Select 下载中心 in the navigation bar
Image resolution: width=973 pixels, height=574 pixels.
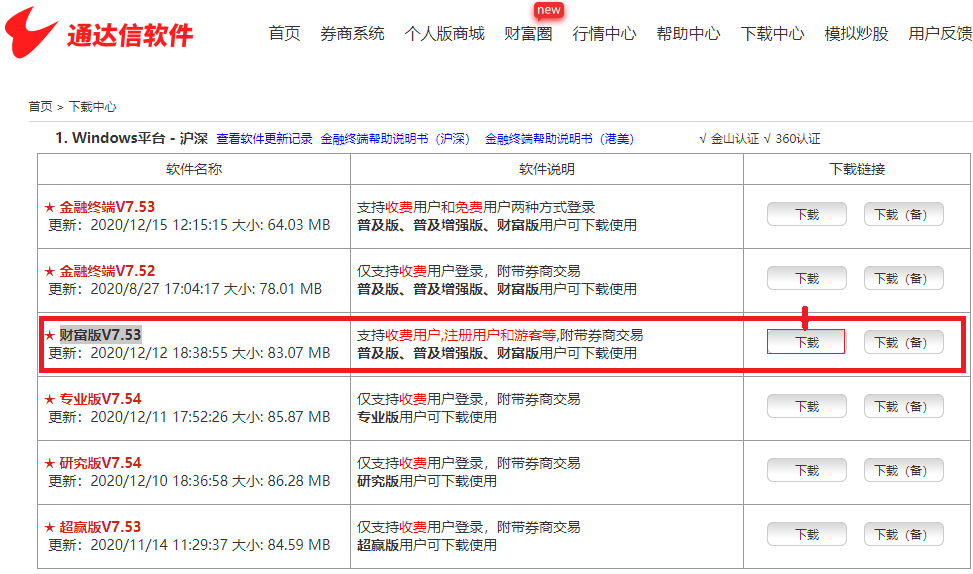772,34
